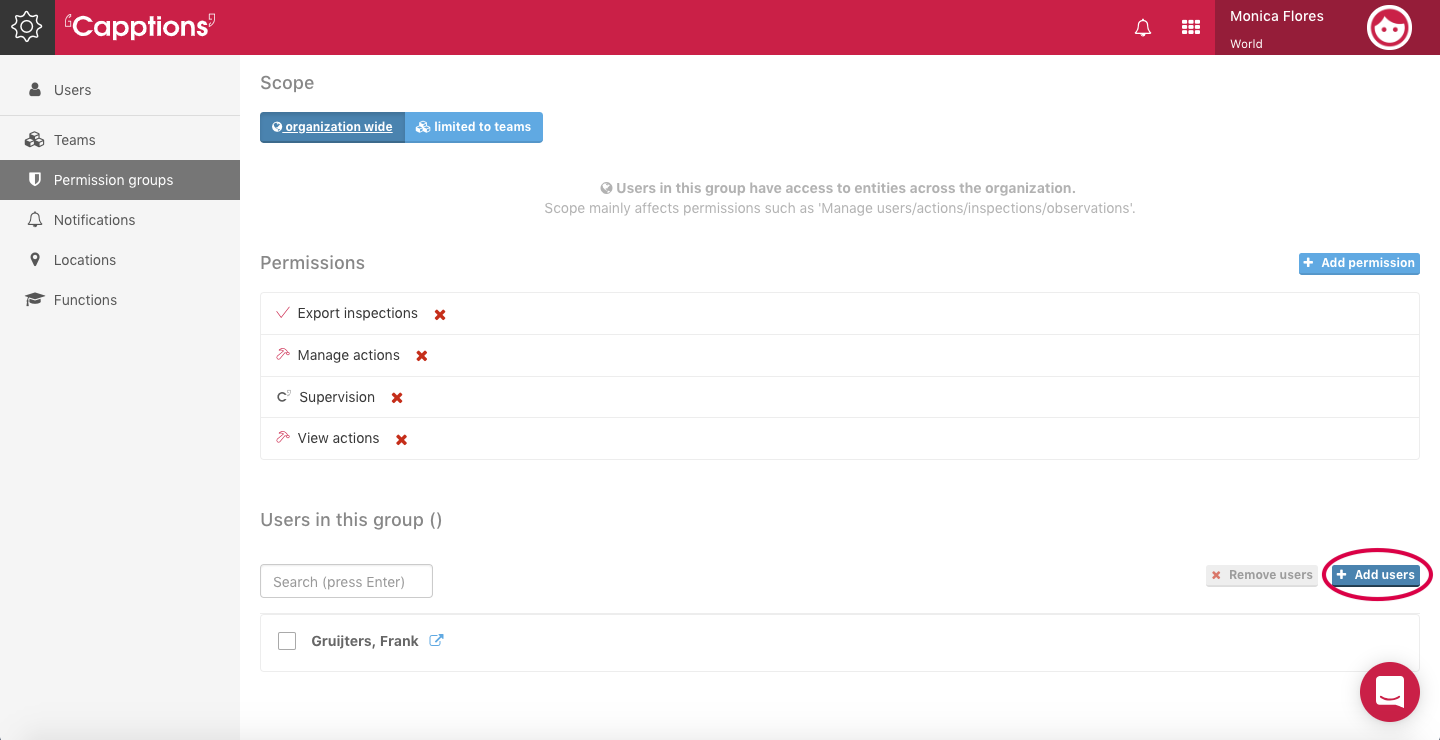Open the chat support widget

coord(1390,692)
